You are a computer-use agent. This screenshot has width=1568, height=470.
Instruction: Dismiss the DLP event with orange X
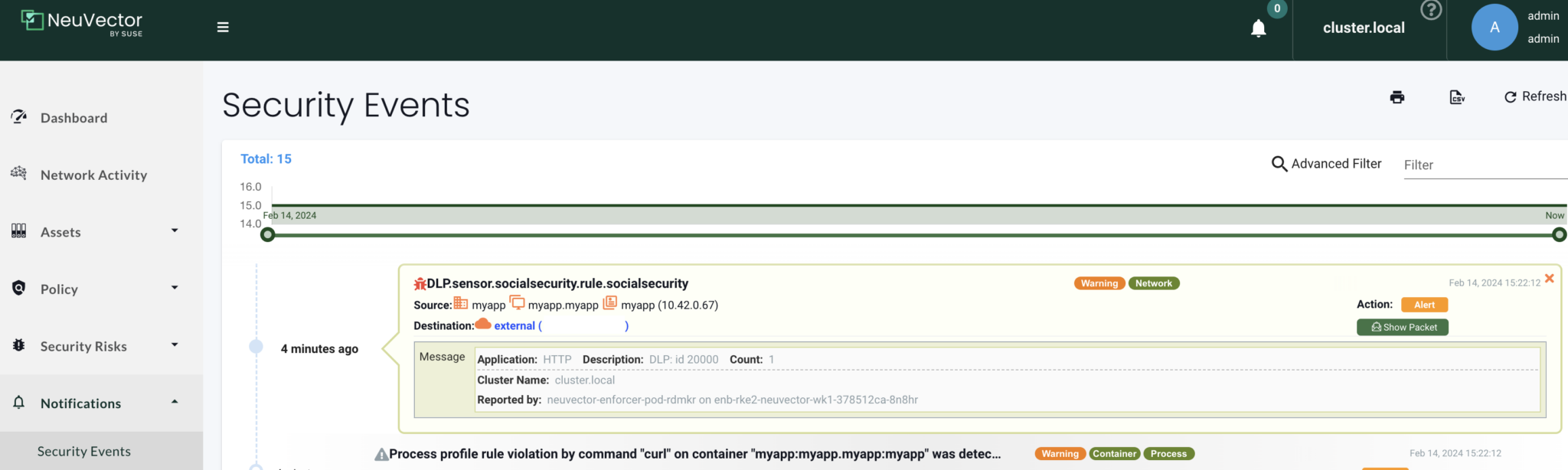click(1549, 279)
